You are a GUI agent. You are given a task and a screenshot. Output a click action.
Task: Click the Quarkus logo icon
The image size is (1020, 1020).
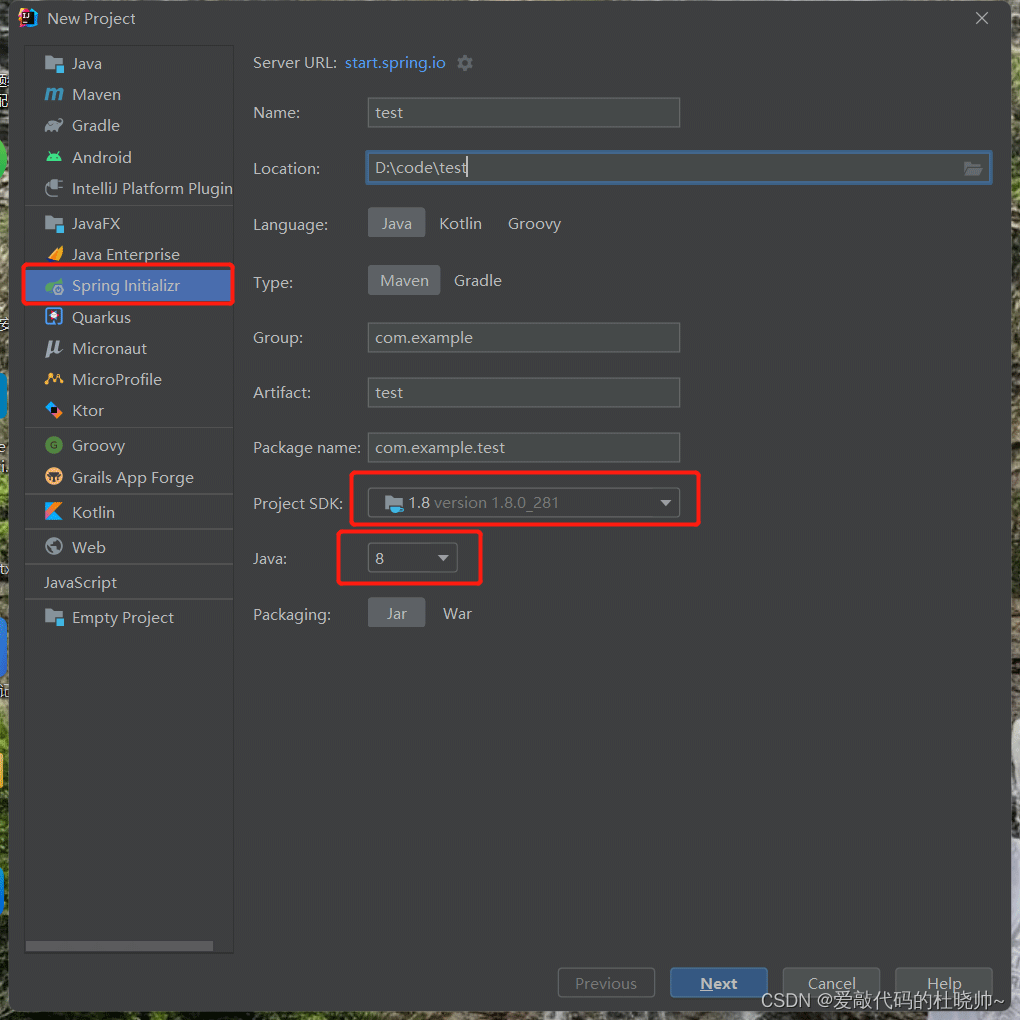coord(54,317)
